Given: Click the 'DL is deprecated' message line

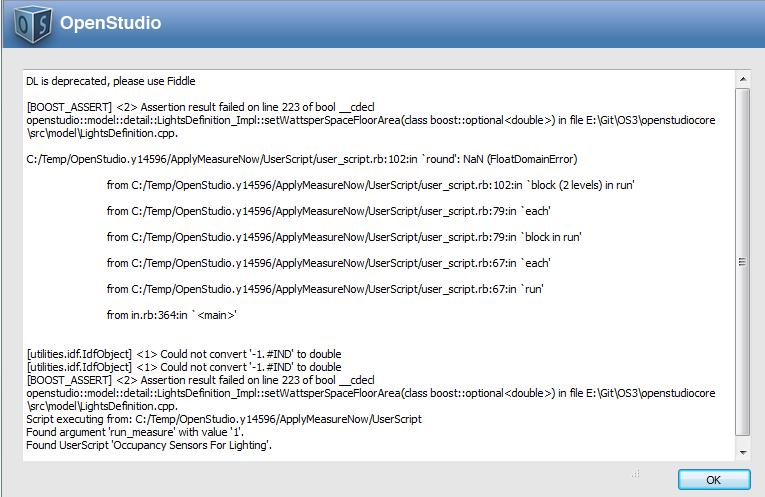Looking at the screenshot, I should [111, 81].
